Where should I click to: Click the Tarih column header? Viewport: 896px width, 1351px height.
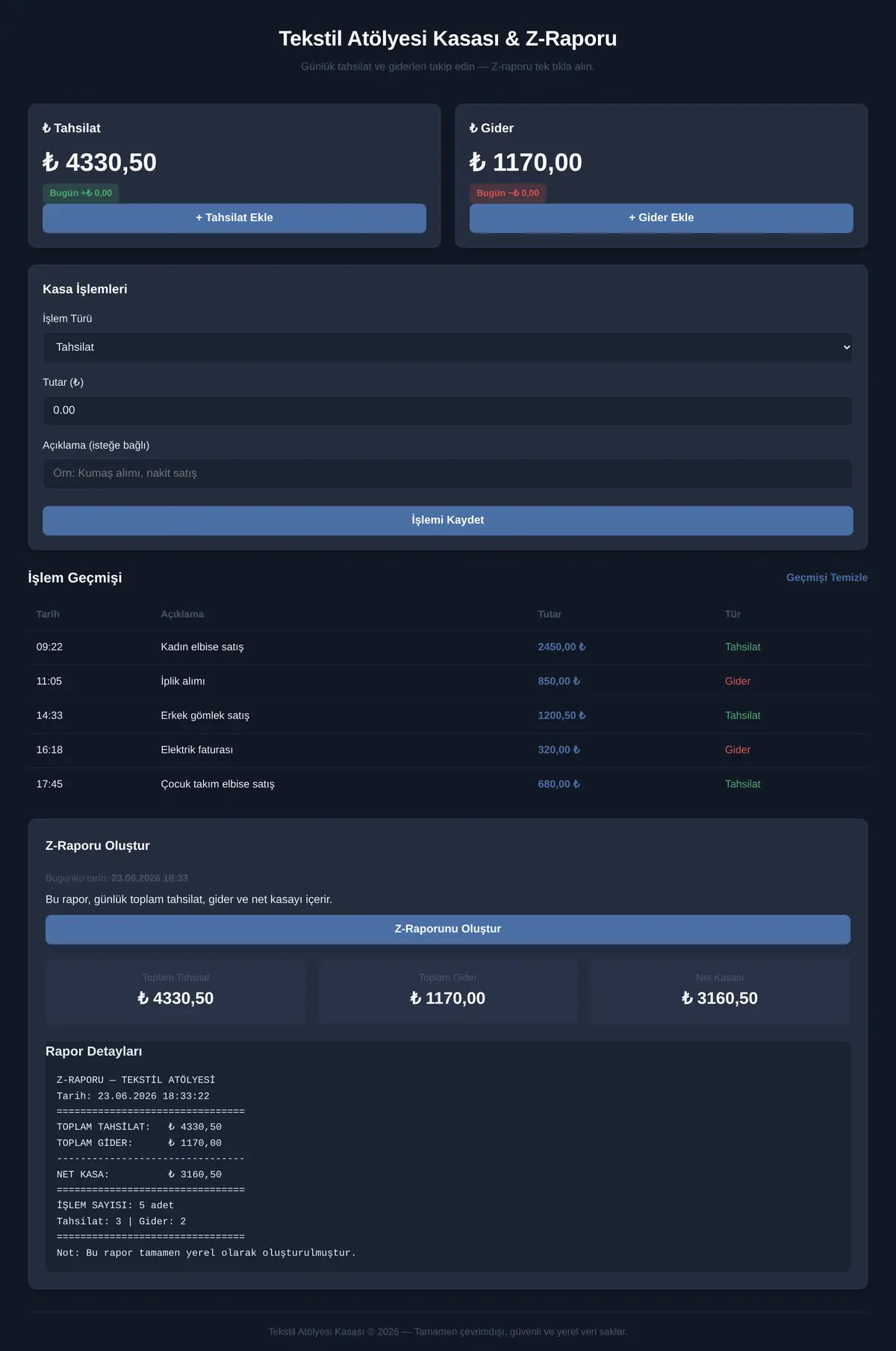[x=48, y=614]
